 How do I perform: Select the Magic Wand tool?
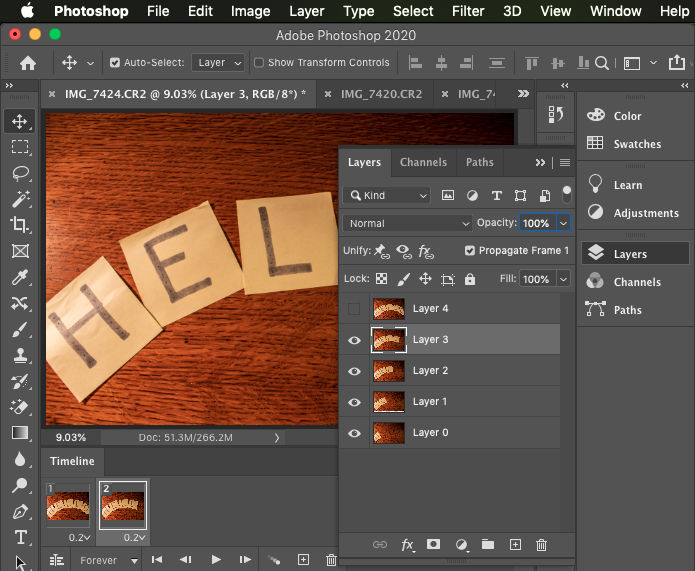tap(19, 199)
